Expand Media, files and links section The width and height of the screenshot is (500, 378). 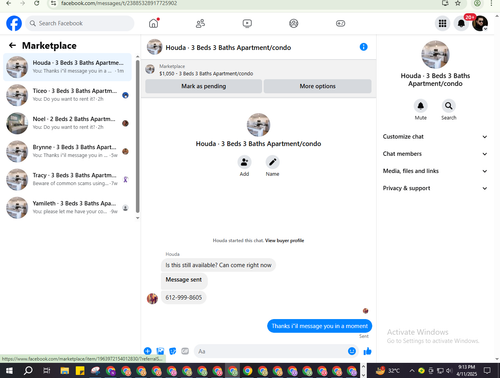point(435,171)
